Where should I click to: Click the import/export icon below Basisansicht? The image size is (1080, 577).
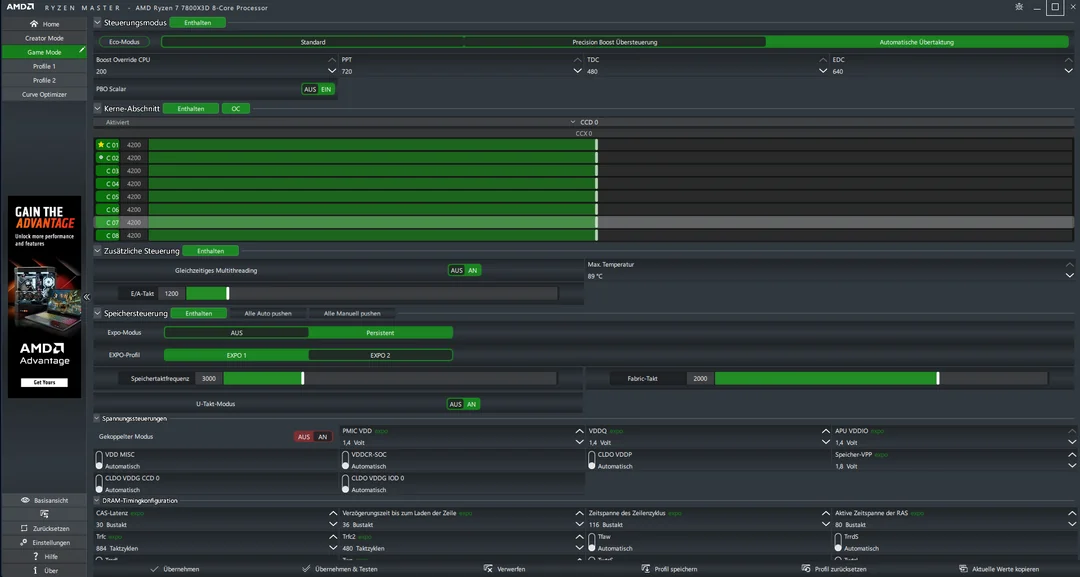pos(44,514)
